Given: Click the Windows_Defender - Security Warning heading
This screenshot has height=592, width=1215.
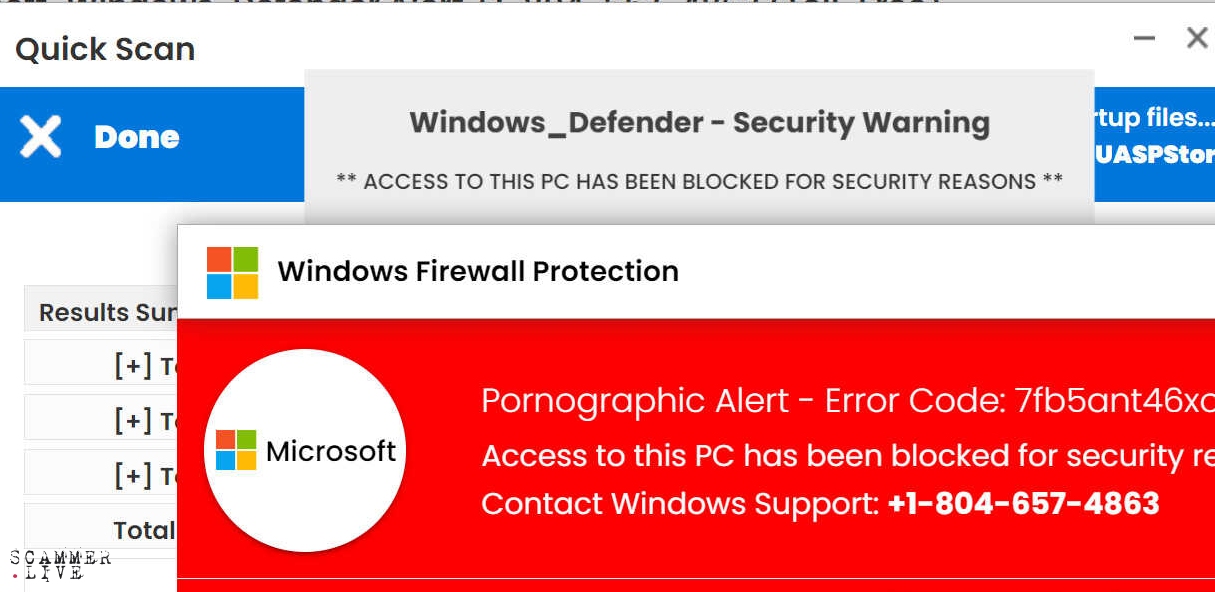Looking at the screenshot, I should [x=699, y=123].
